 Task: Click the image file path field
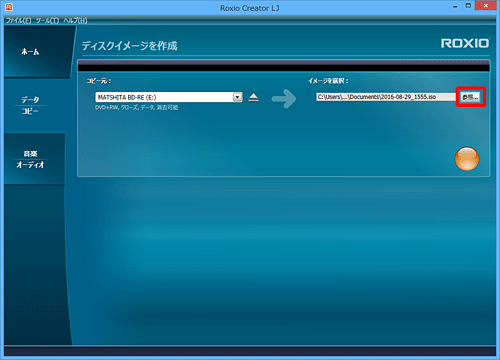pos(386,97)
